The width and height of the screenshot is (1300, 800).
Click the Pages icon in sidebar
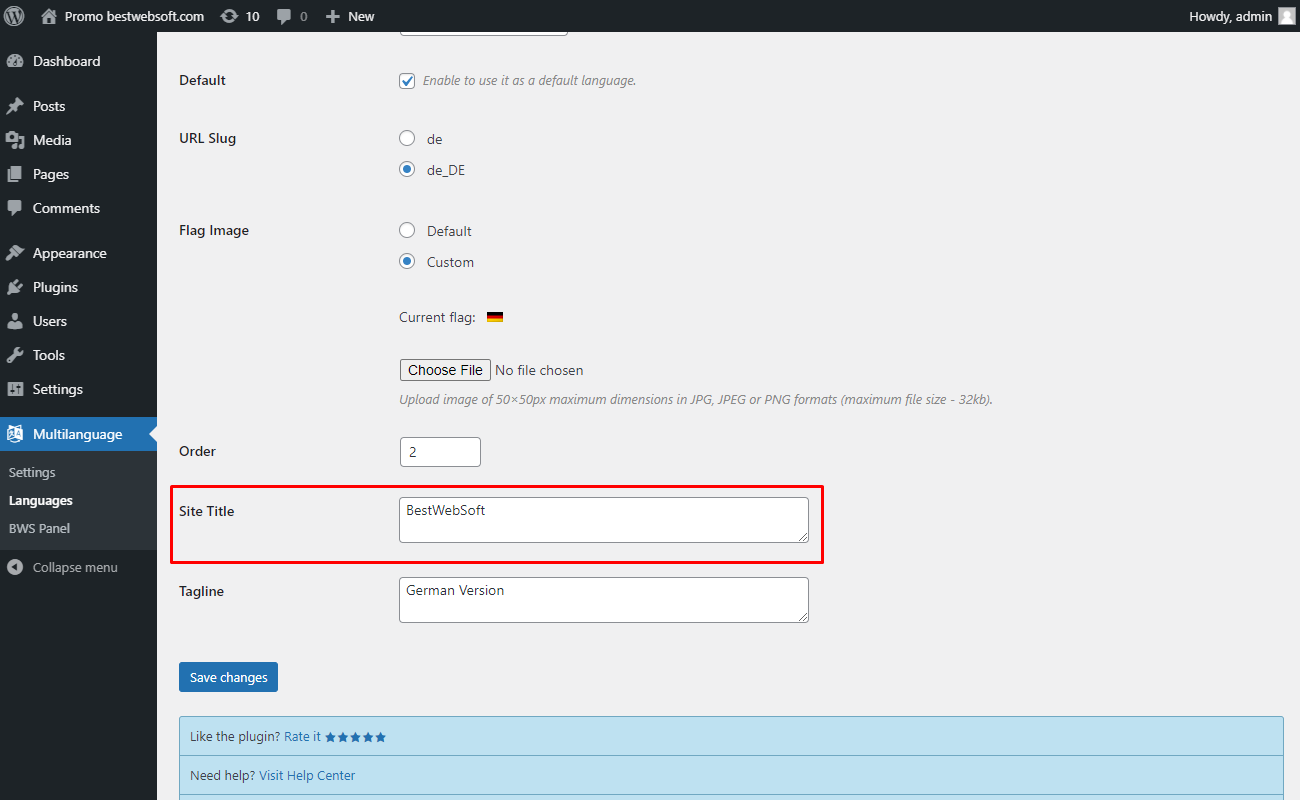click(x=15, y=174)
